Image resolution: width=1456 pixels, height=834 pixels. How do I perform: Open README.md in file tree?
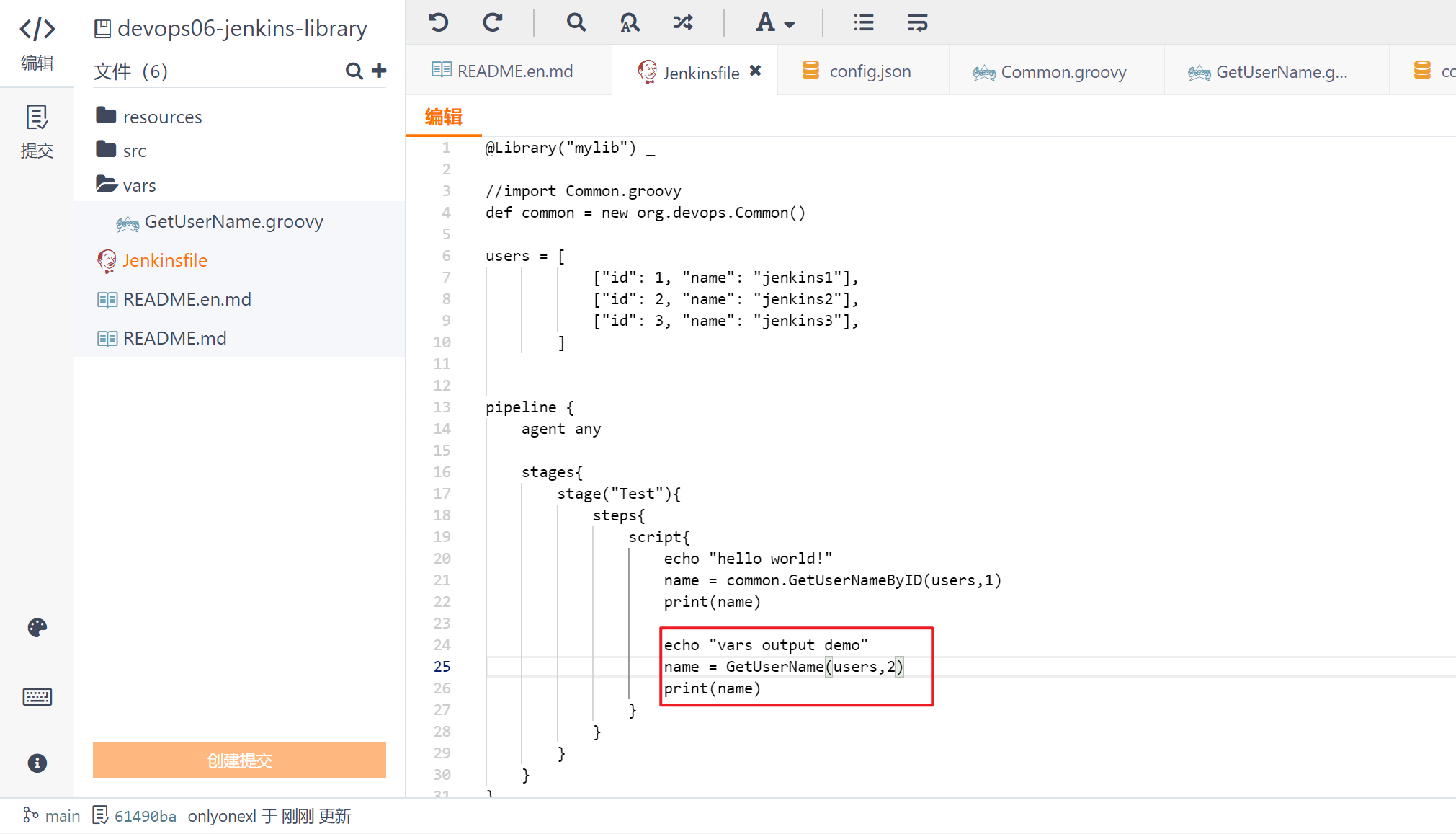[161, 338]
